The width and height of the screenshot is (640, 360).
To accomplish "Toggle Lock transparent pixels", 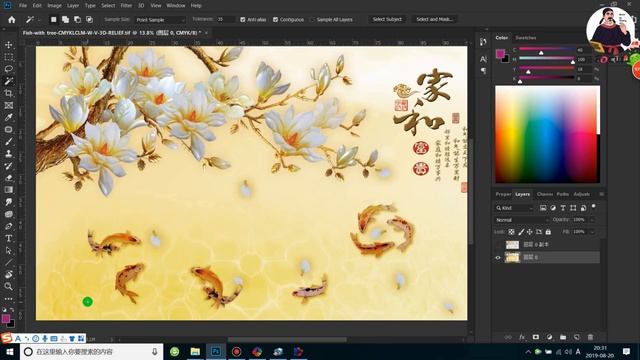I will pyautogui.click(x=511, y=232).
